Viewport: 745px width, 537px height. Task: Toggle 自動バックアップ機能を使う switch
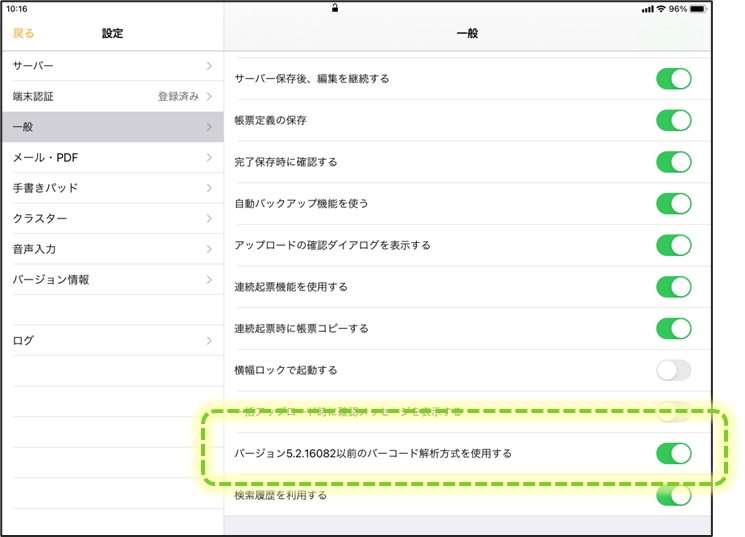click(674, 203)
